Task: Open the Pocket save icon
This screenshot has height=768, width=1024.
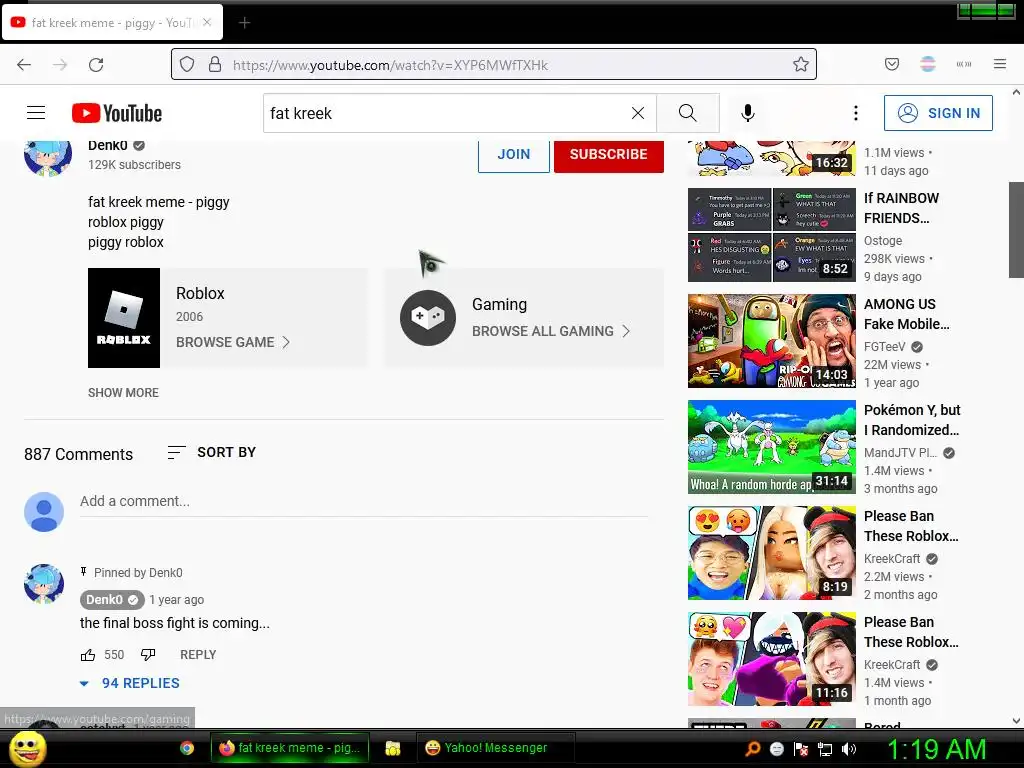Action: coord(891,64)
